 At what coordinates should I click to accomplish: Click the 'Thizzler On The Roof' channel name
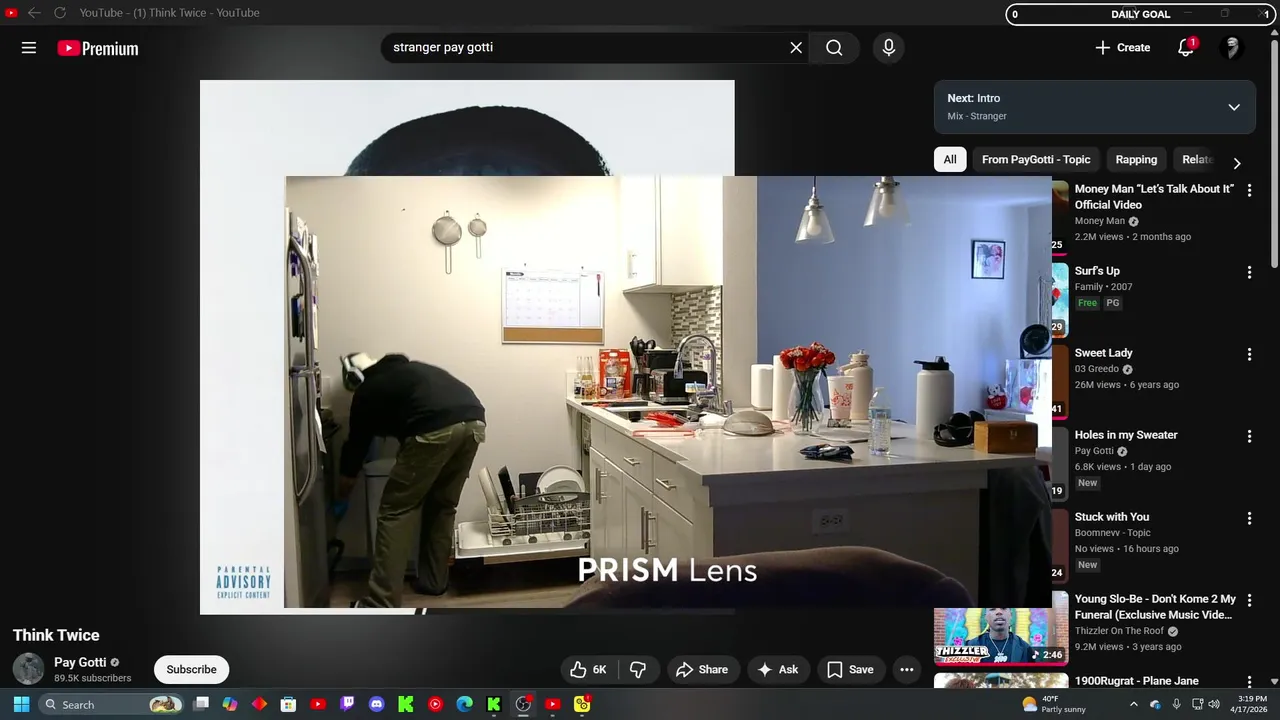pos(1119,631)
